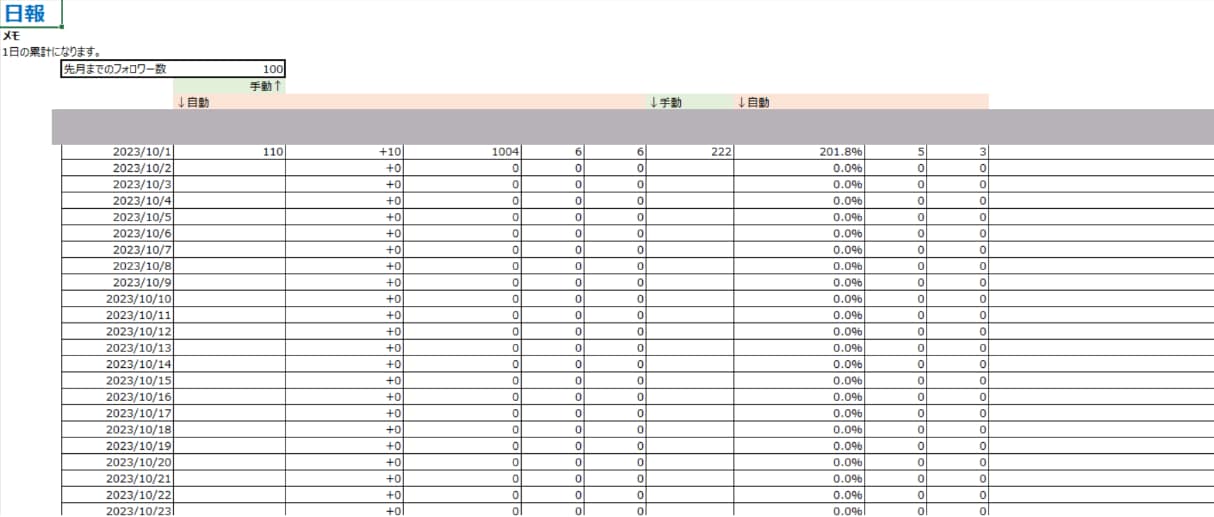Screen dimensions: 1214x517
Task: Click the +0 cell in the 2023/10/4 row
Action: click(x=345, y=200)
